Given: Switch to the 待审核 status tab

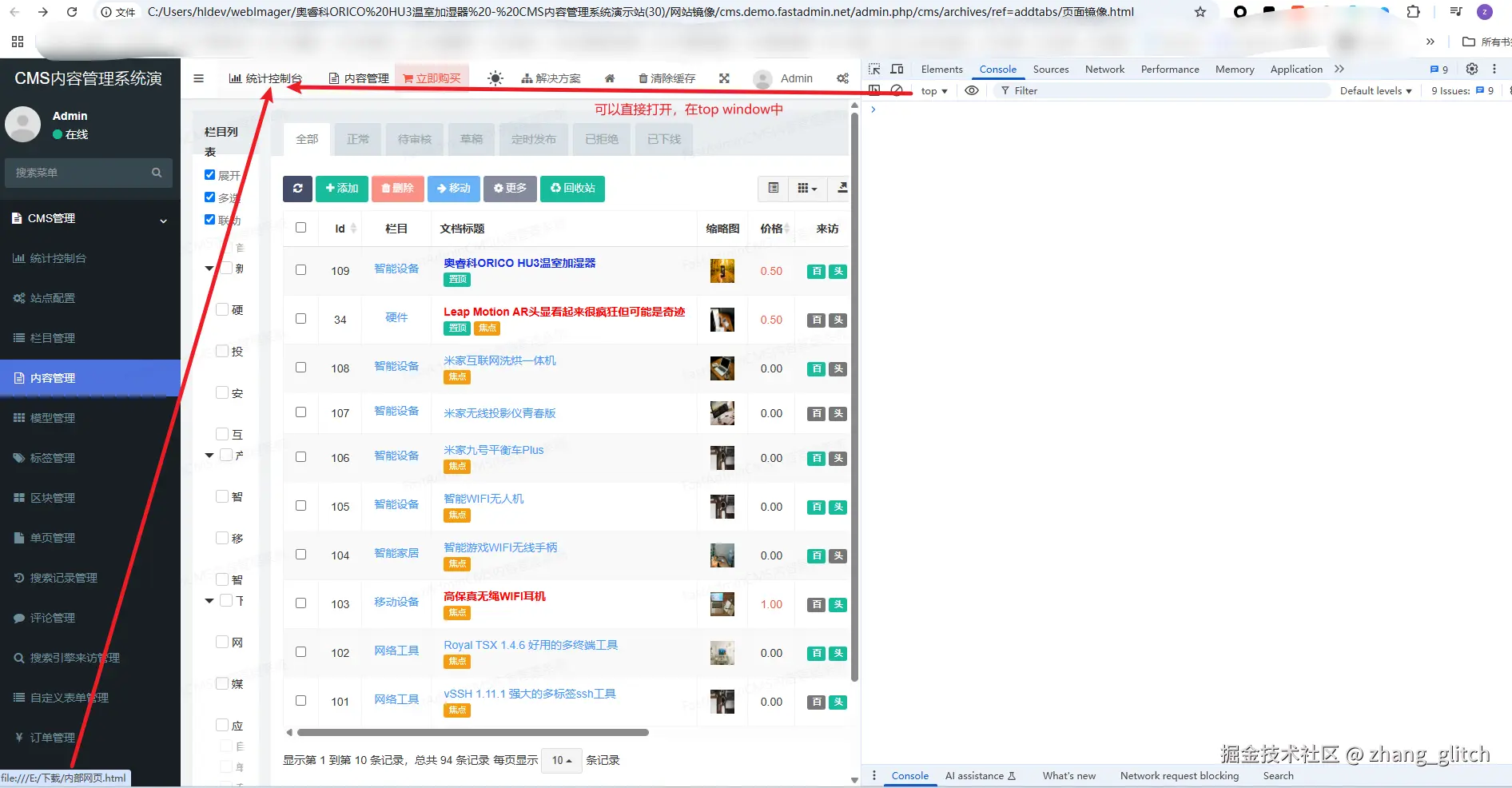Looking at the screenshot, I should (x=415, y=139).
